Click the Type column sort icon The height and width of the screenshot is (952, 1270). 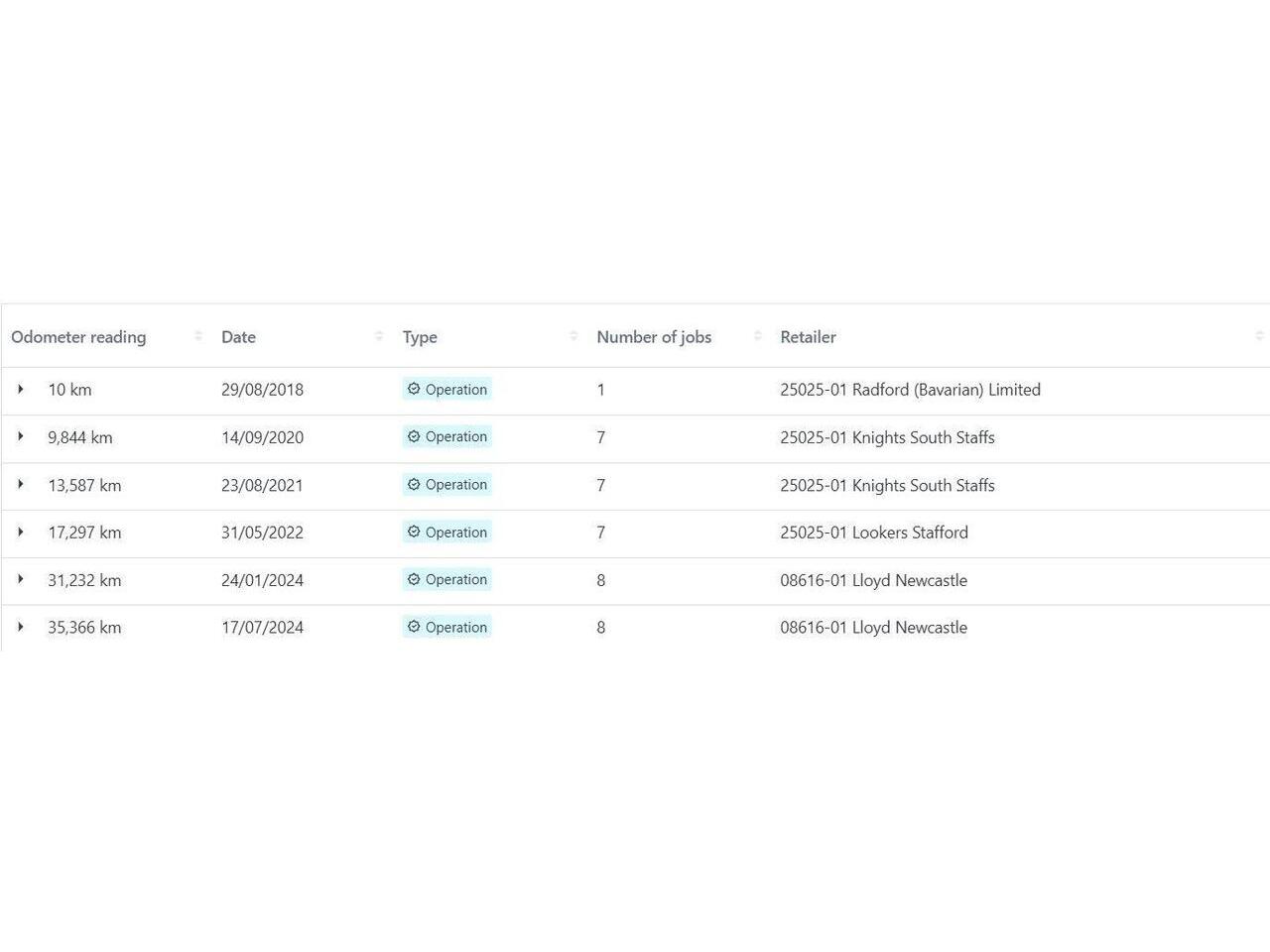[x=573, y=336]
